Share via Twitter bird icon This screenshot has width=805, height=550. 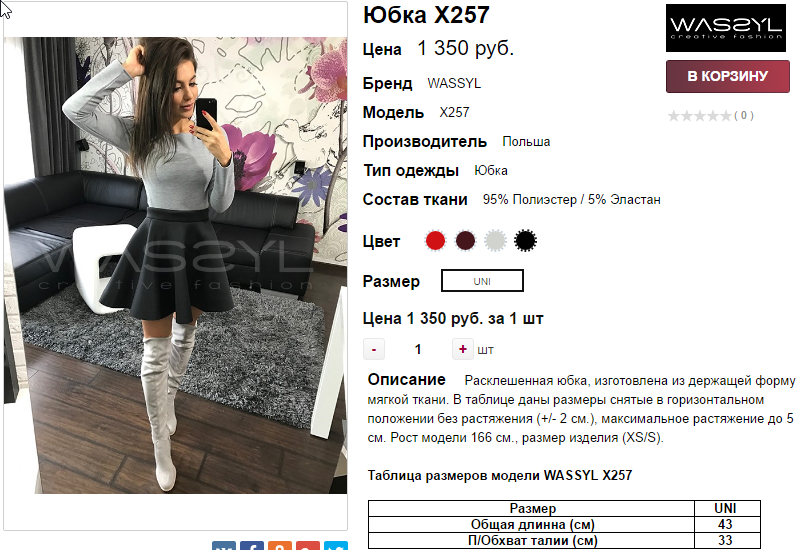[x=335, y=545]
